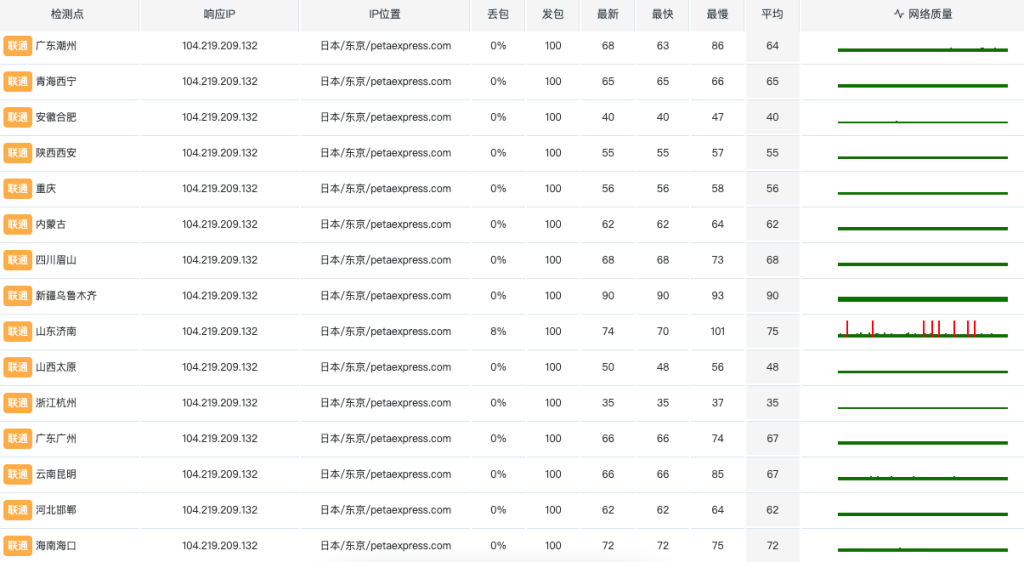Click the latest value 65 in 青海西宁 row
This screenshot has height=562, width=1024.
607,82
